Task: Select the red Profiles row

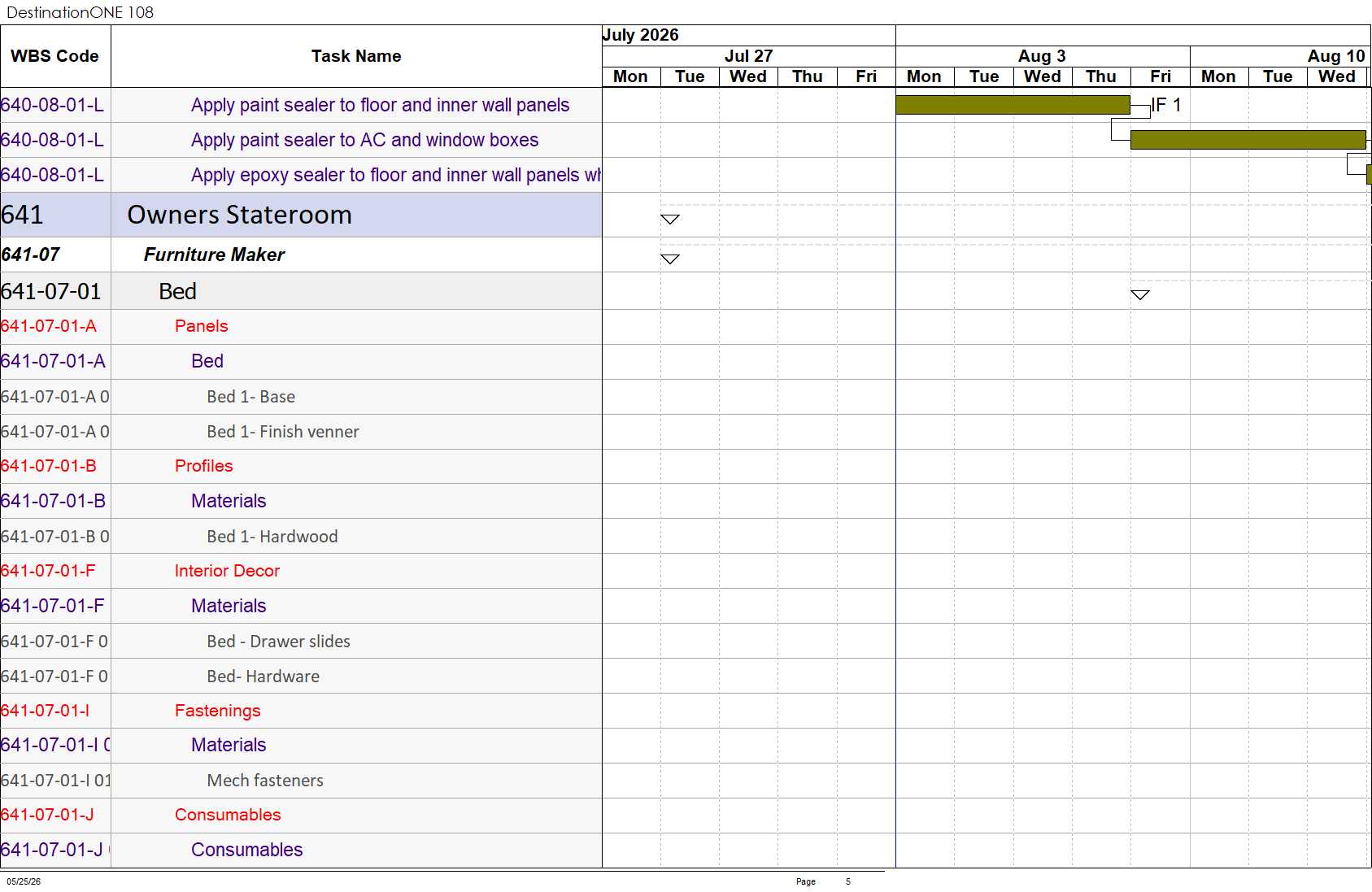Action: coord(301,466)
